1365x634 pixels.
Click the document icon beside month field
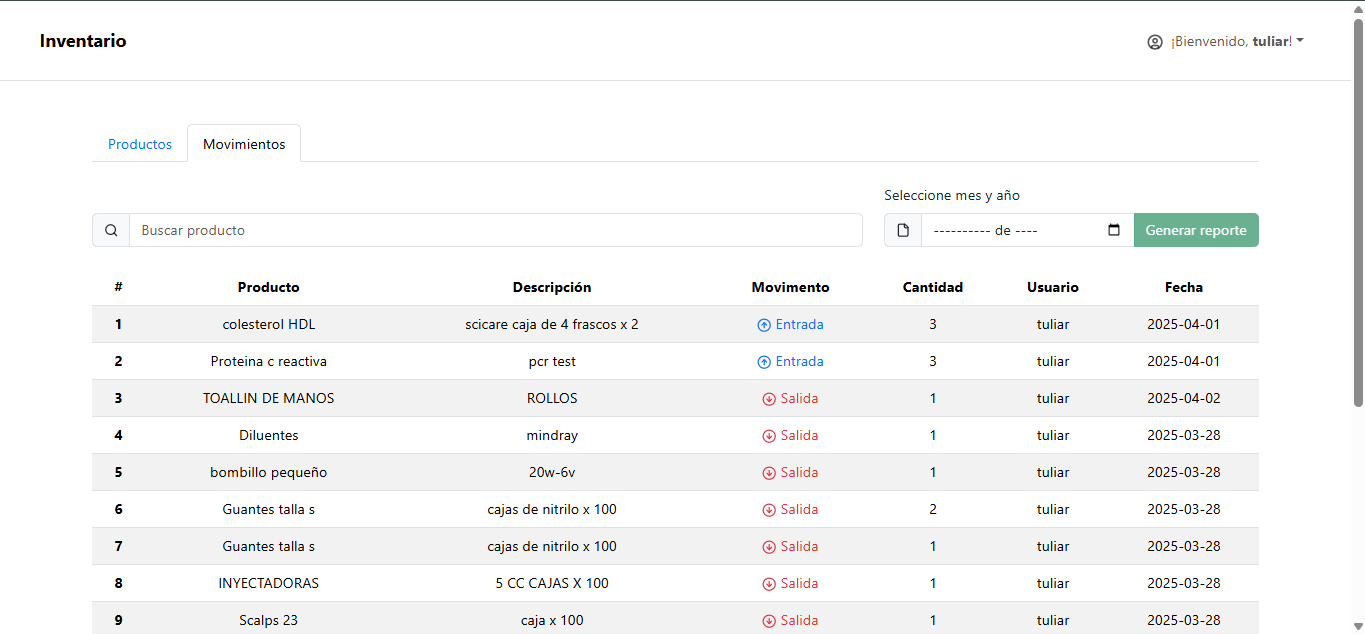tap(903, 230)
